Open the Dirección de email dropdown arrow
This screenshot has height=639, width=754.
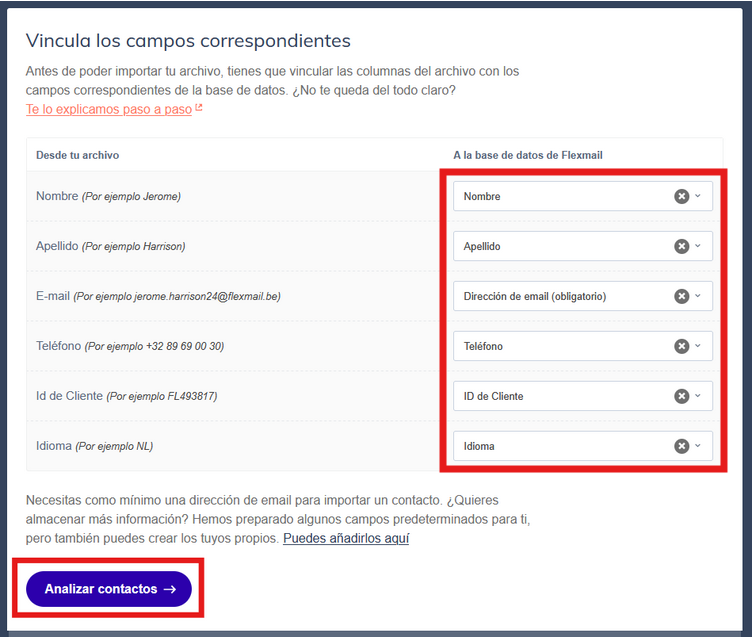tap(698, 296)
